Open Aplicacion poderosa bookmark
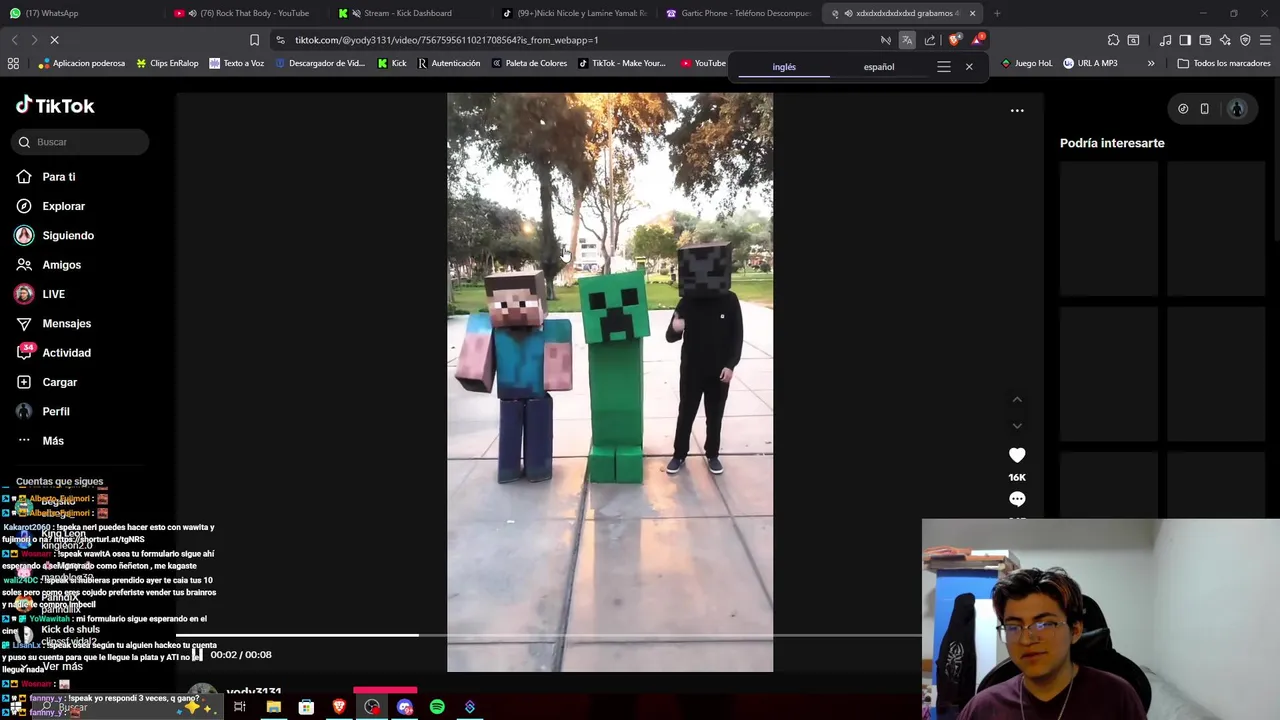1280x720 pixels. (x=81, y=63)
